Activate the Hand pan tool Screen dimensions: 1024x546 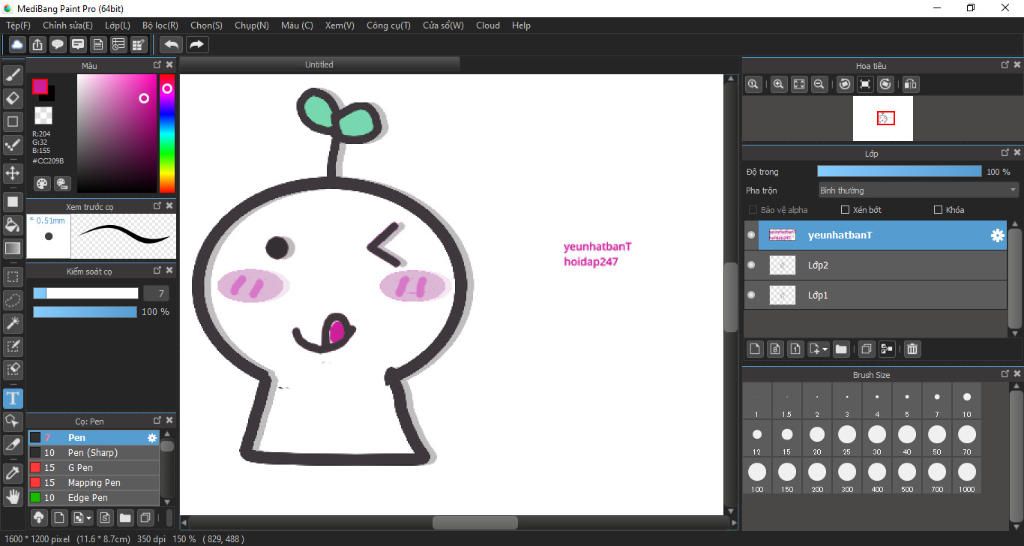tap(13, 496)
